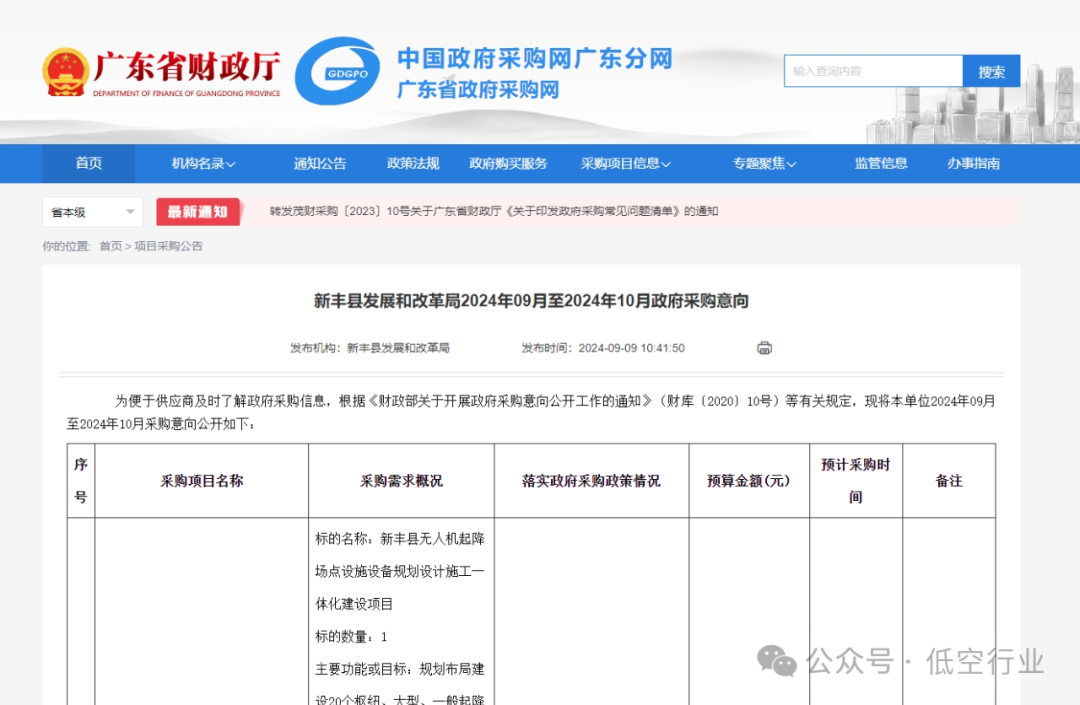The image size is (1080, 705).
Task: Click the 采购需求概况 table column header
Action: [x=402, y=481]
